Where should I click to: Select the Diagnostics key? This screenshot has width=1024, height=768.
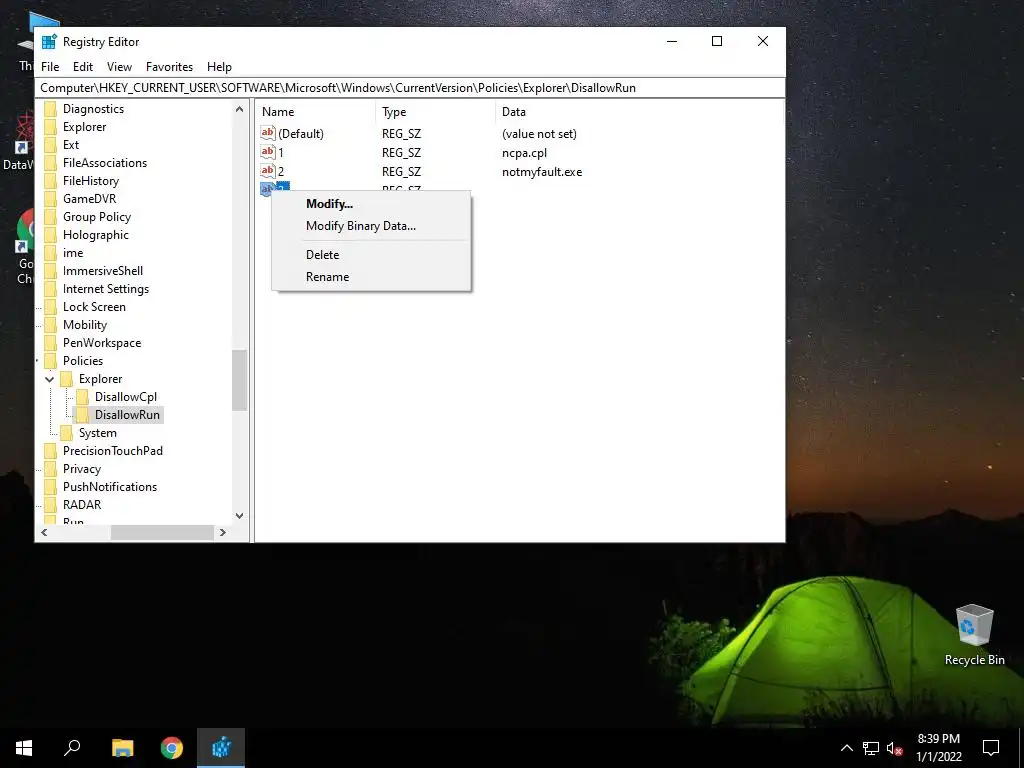click(93, 109)
